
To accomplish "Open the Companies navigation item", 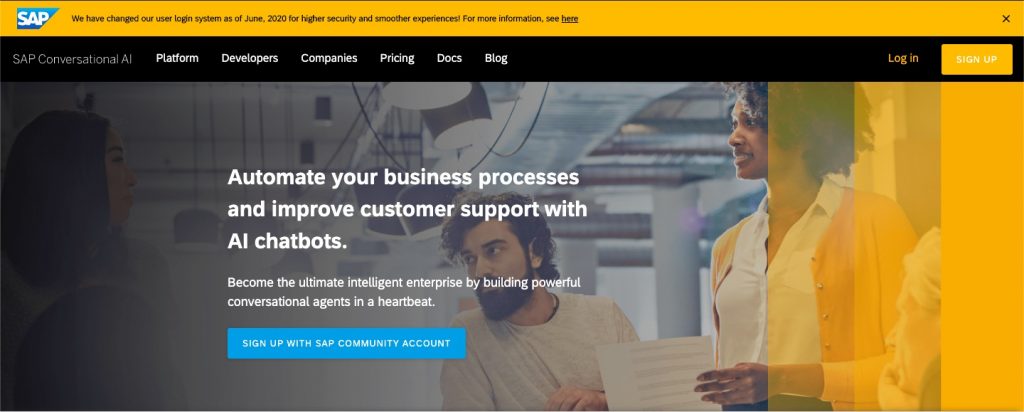I will [x=329, y=58].
